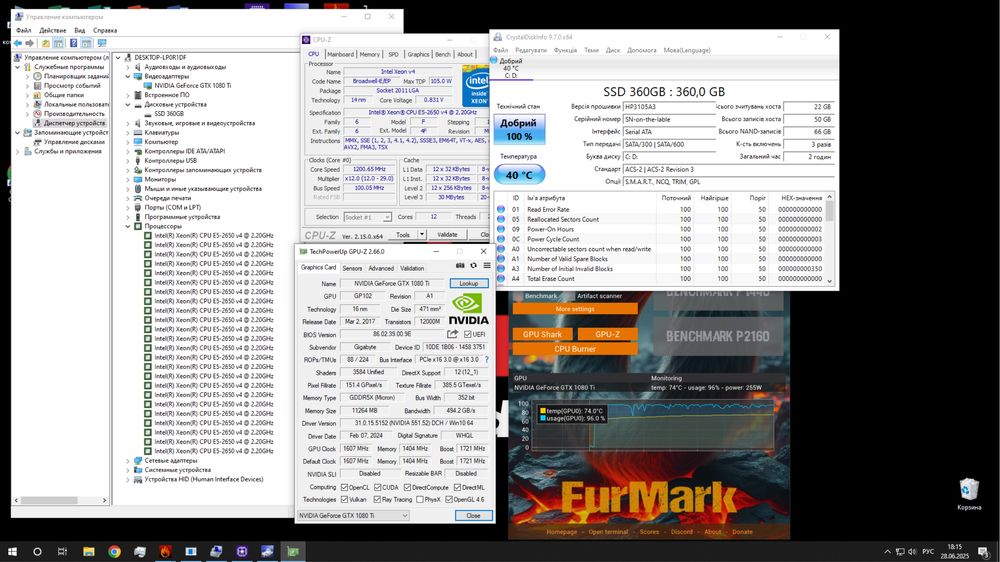Toggle Vulkan checkbox in GPU-Z

[x=344, y=499]
